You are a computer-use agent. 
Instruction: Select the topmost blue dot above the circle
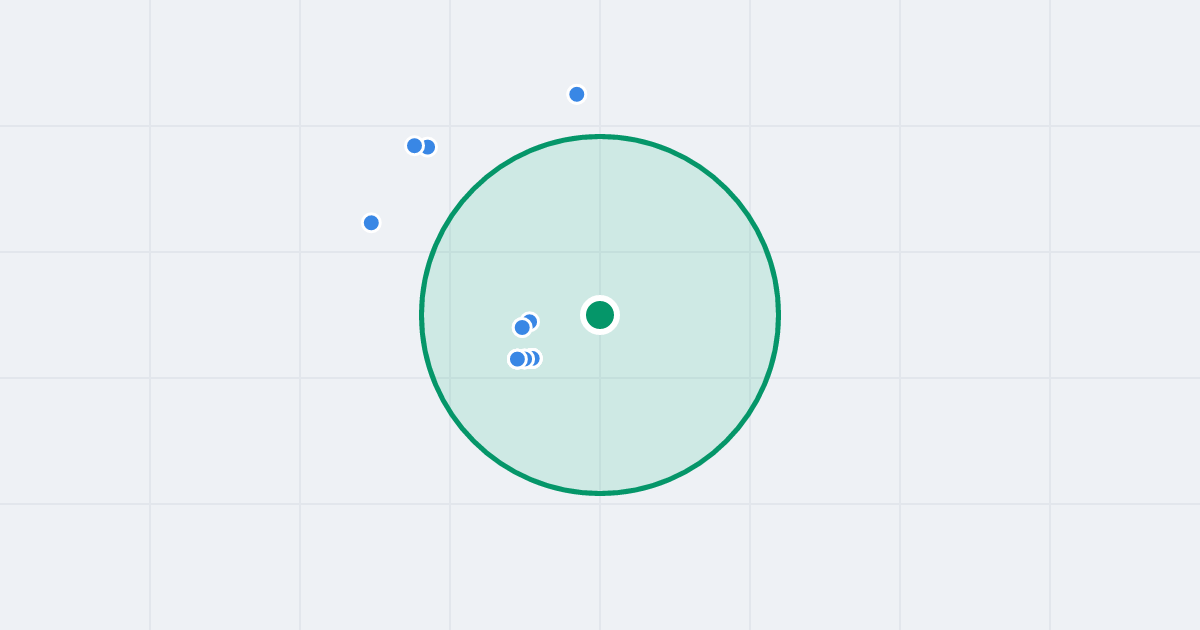pyautogui.click(x=577, y=94)
